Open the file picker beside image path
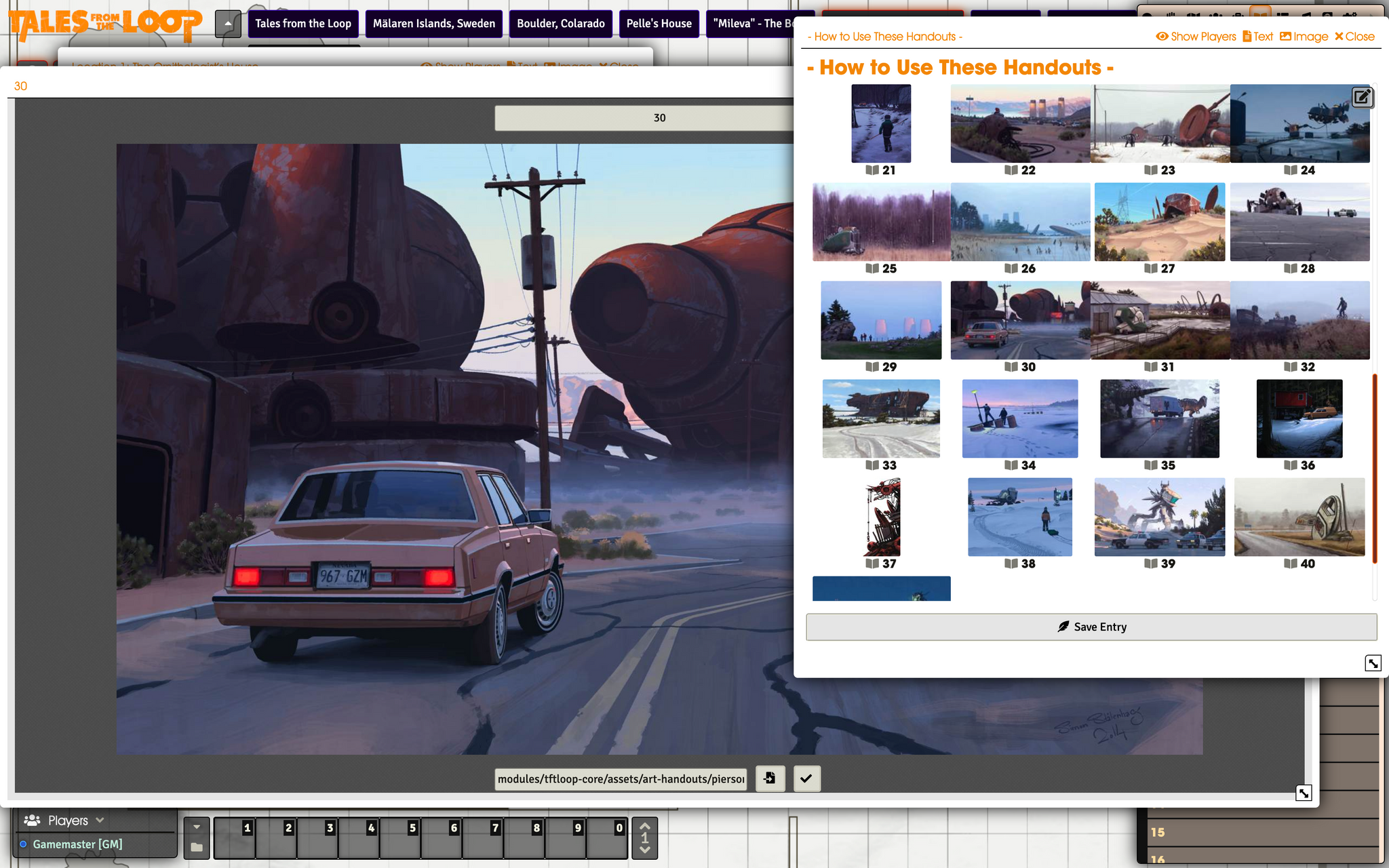Image resolution: width=1389 pixels, height=868 pixels. coord(770,778)
